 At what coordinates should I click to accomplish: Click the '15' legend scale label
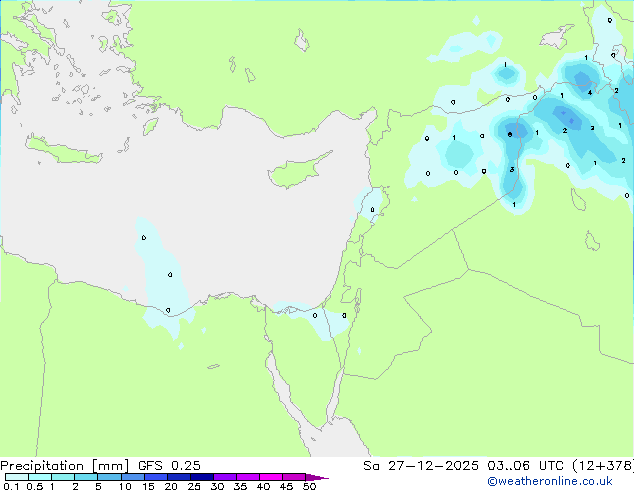coord(148,486)
